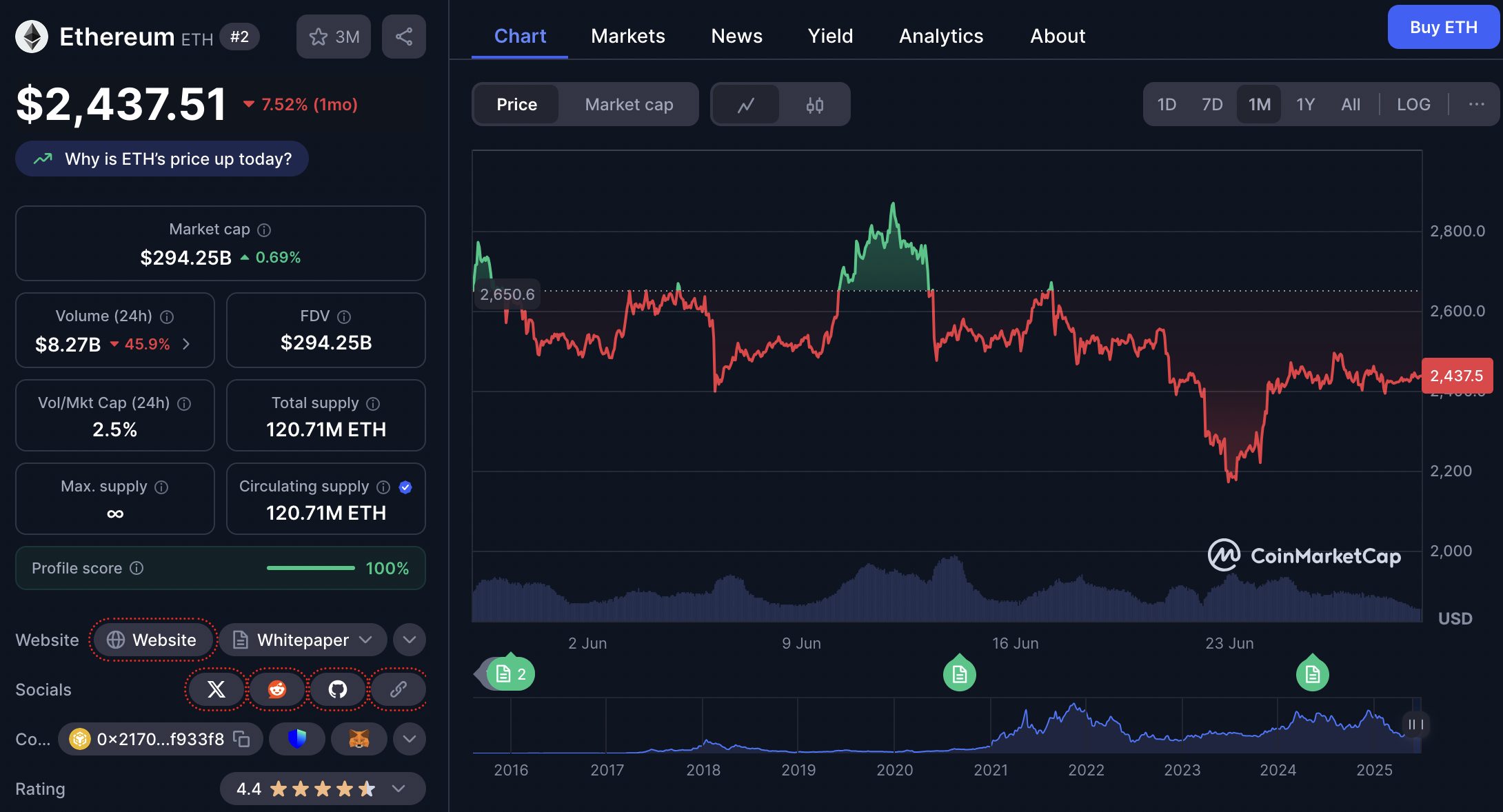1503x812 pixels.
Task: Click the 2,650.6 reference price label
Action: click(507, 294)
